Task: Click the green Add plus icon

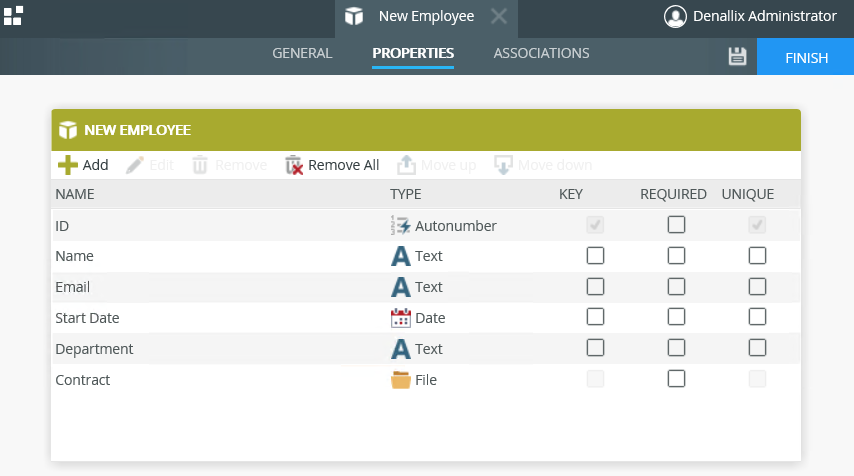Action: (x=67, y=165)
